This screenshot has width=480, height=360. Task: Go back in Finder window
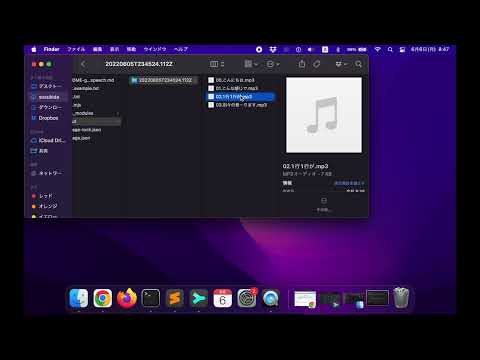tap(83, 64)
